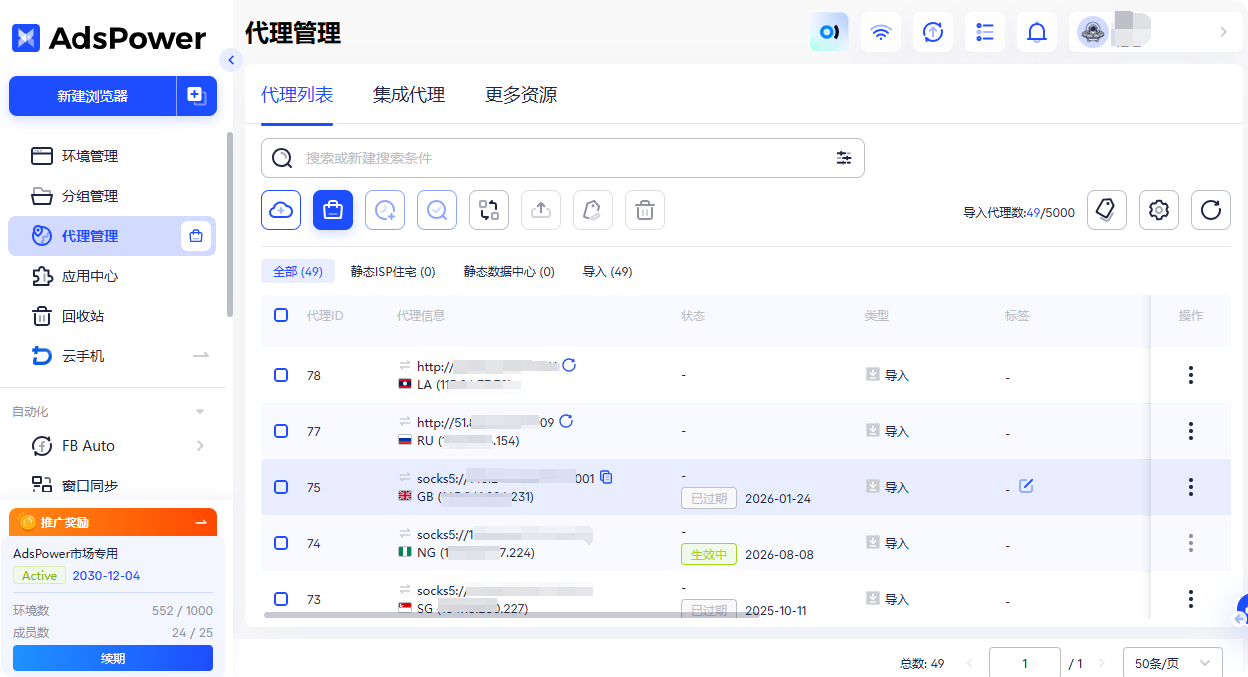Check the box for proxy ID 75

[281, 487]
